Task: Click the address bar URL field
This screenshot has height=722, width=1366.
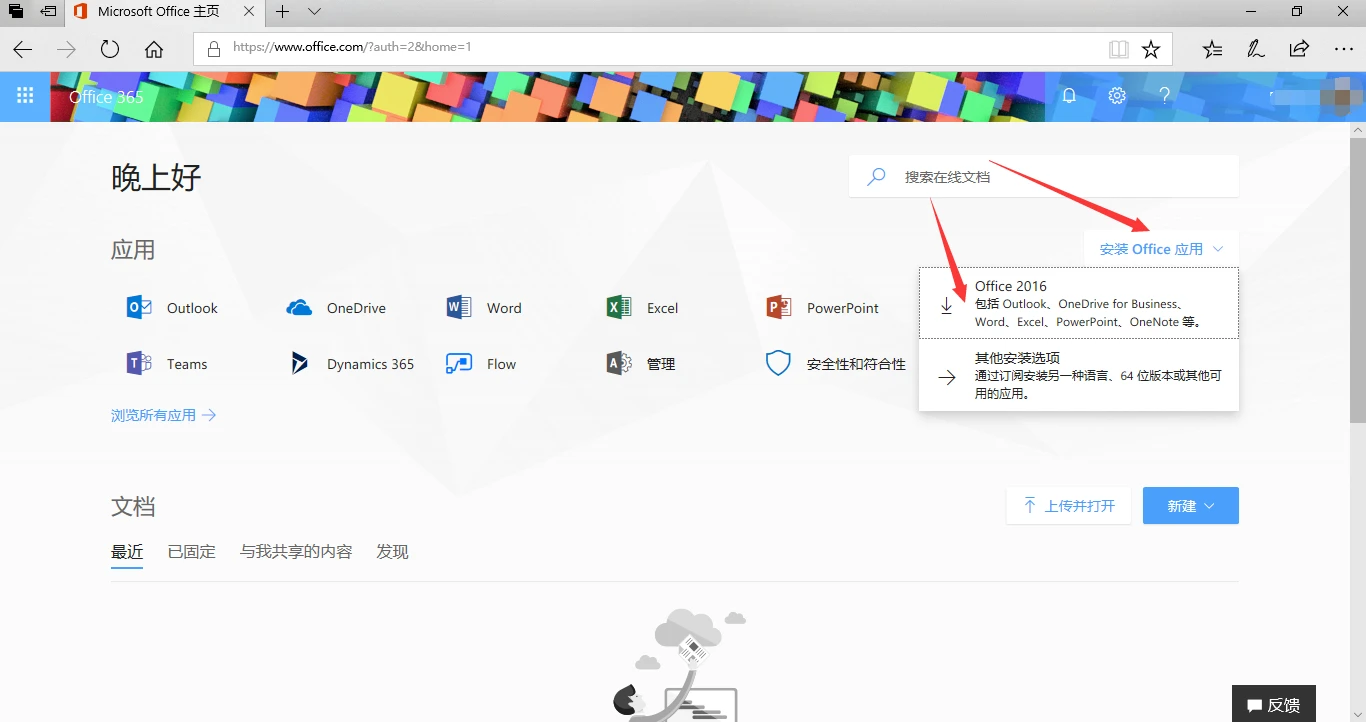Action: pos(682,49)
